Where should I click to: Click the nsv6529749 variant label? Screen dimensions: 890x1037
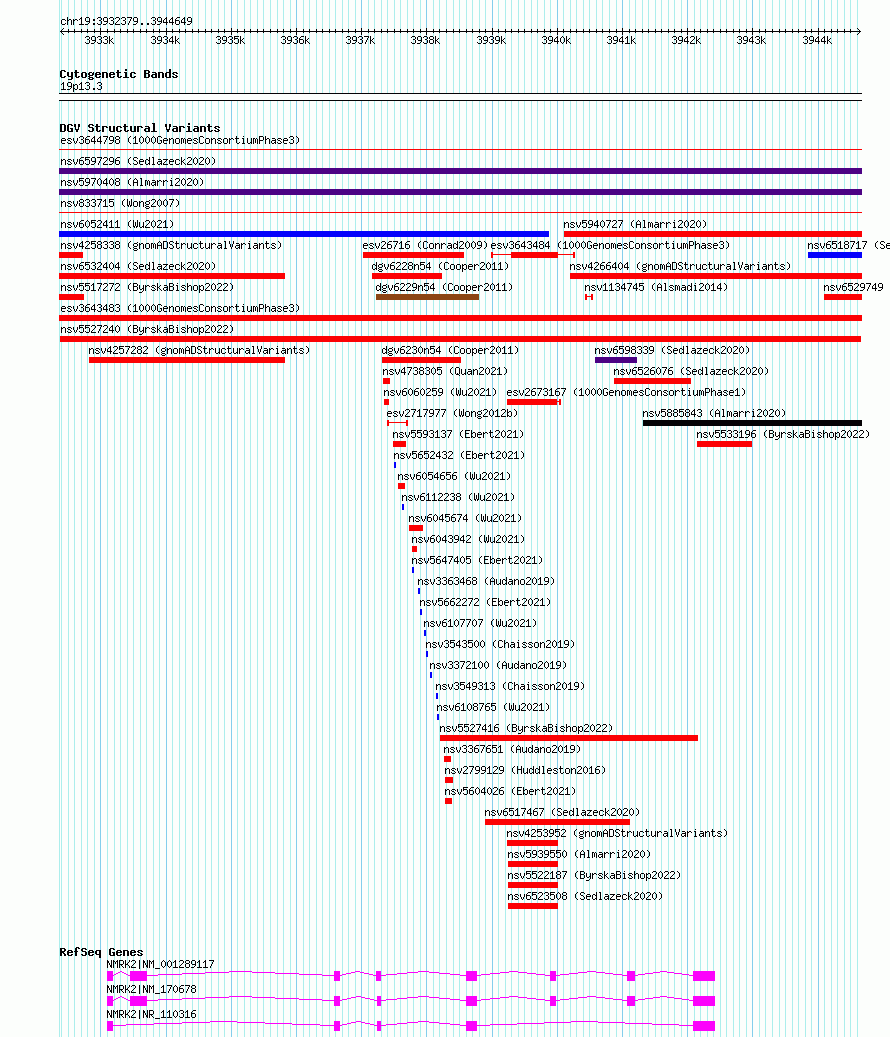(x=853, y=288)
